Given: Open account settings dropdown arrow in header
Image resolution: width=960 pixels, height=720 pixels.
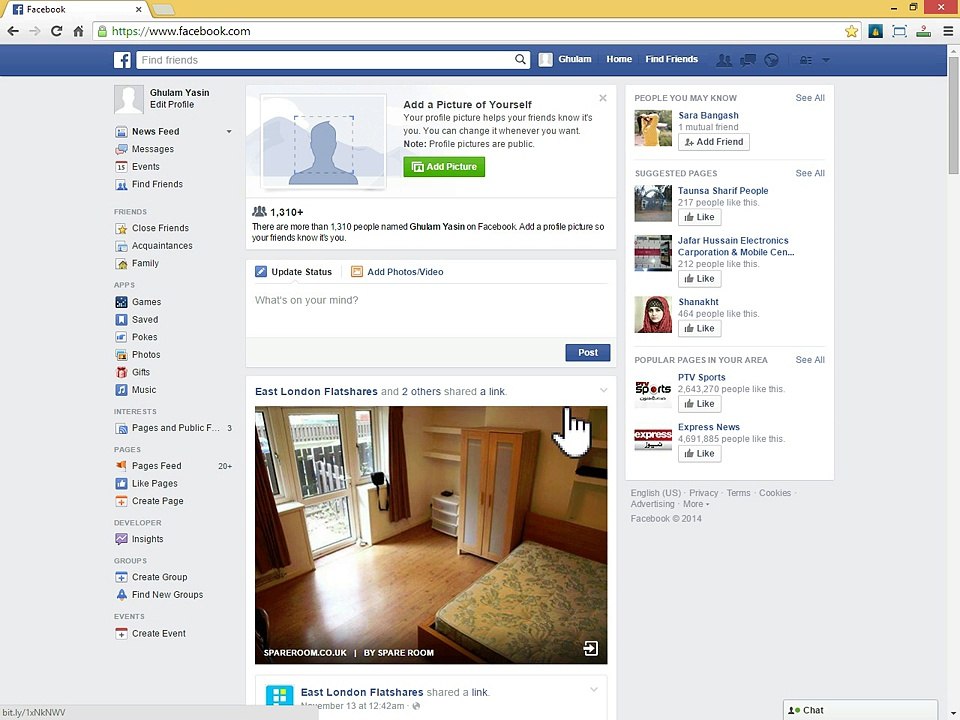Looking at the screenshot, I should [x=825, y=60].
